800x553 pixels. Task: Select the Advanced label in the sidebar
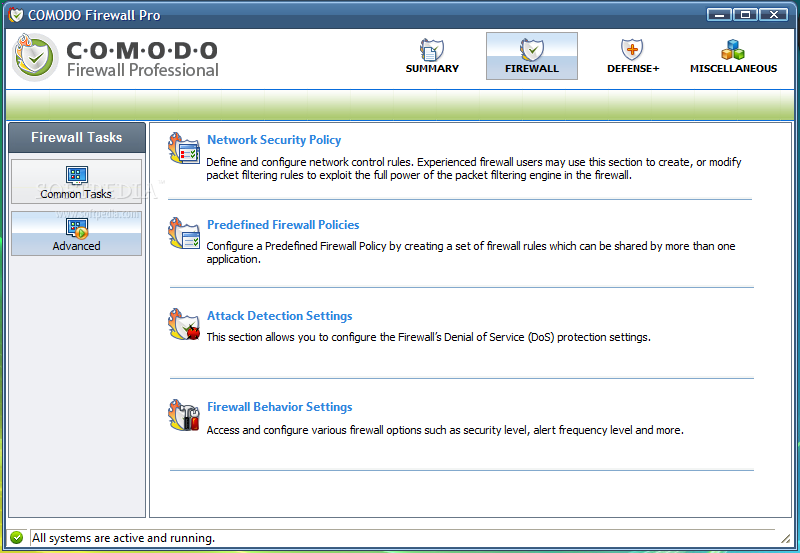point(77,246)
